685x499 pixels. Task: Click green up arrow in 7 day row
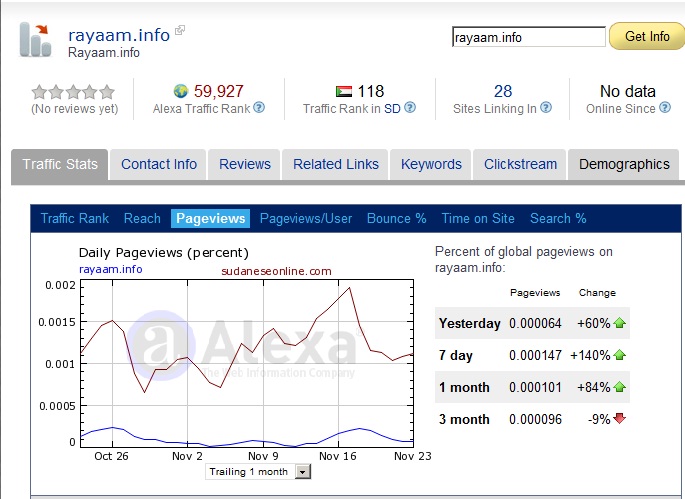(x=619, y=355)
